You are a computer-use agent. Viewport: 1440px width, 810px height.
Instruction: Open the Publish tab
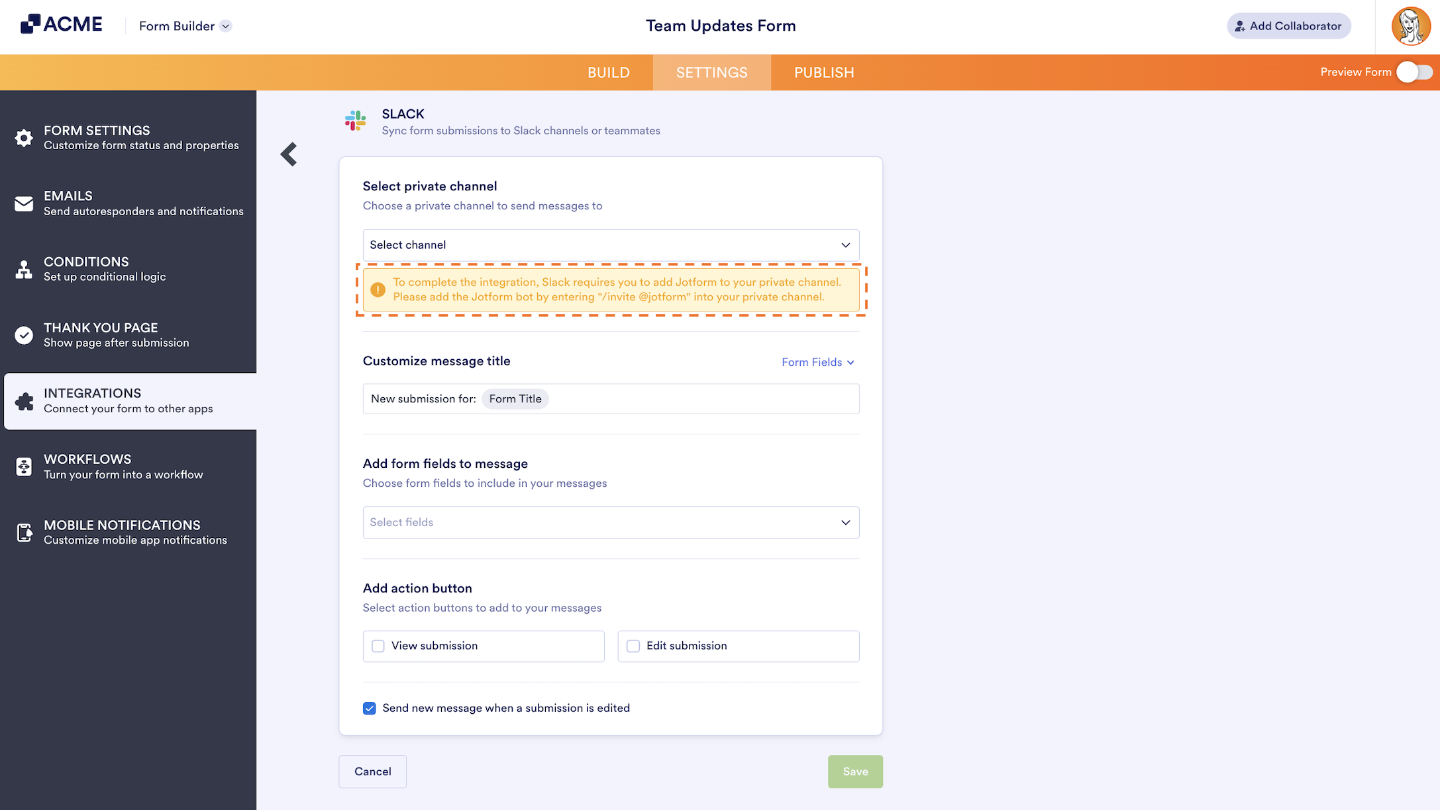tap(823, 72)
